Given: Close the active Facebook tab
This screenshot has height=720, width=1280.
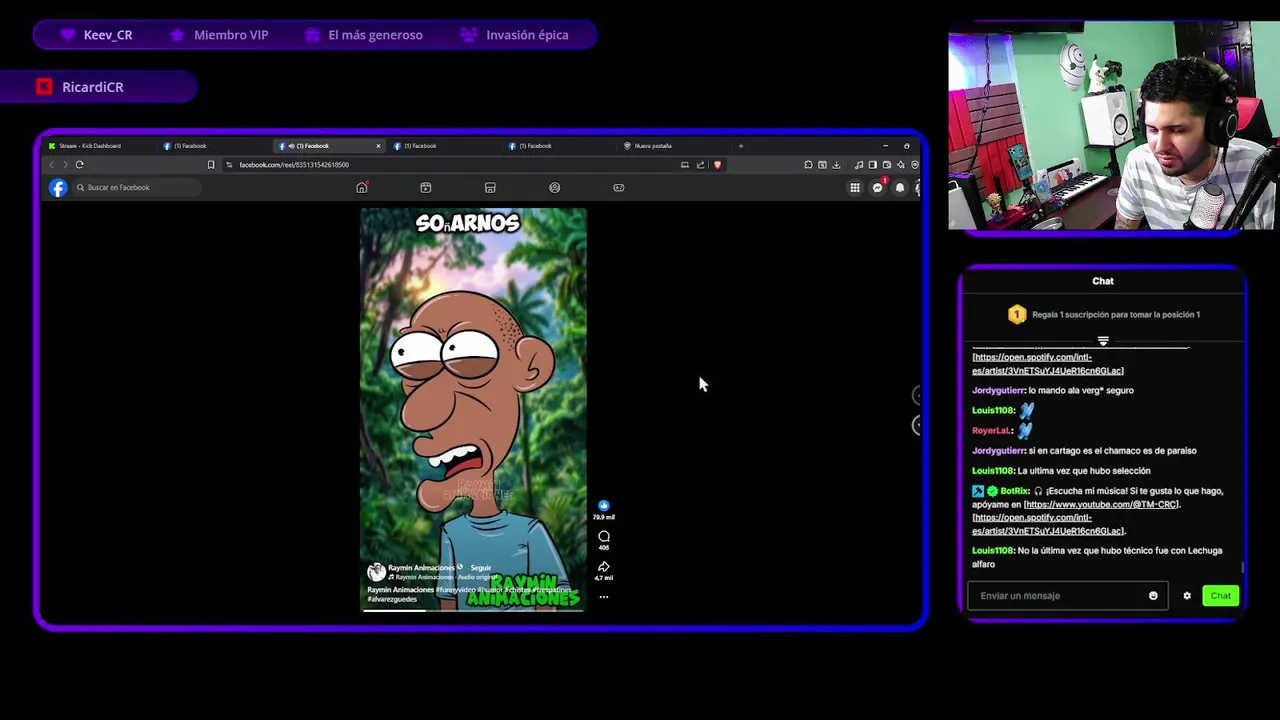Looking at the screenshot, I should click(x=378, y=146).
